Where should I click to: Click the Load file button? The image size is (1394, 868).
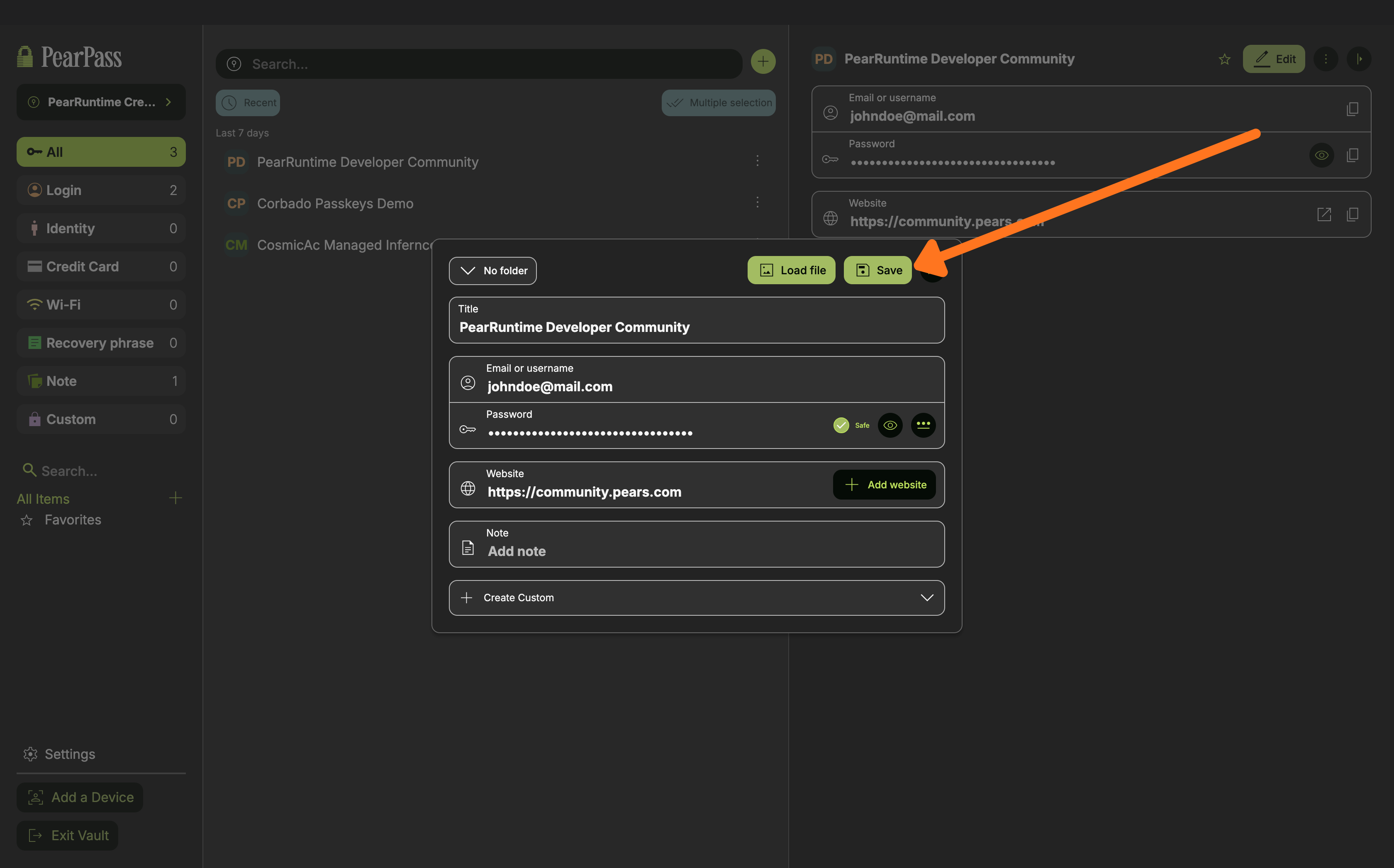[x=791, y=271]
